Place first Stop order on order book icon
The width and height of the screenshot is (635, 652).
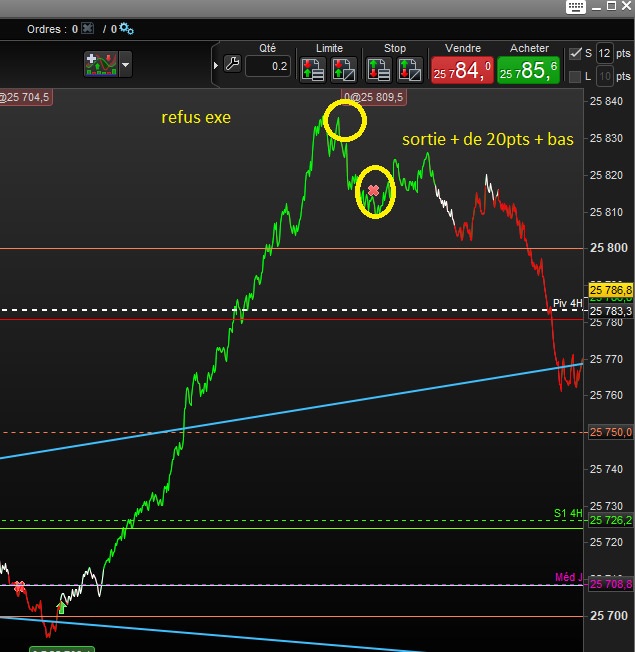(378, 69)
